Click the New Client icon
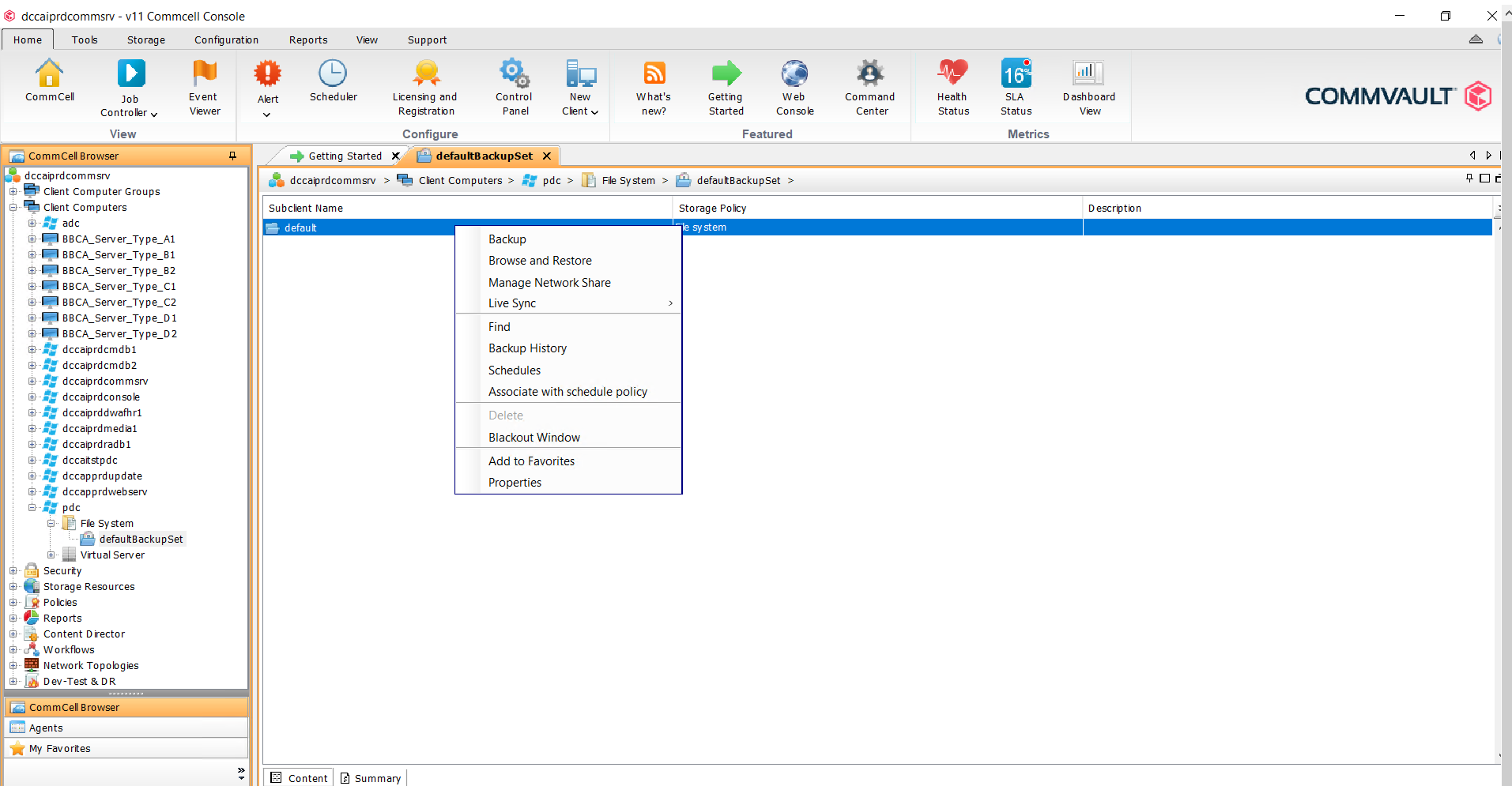Screen dimensions: 1512x786 click(581, 73)
